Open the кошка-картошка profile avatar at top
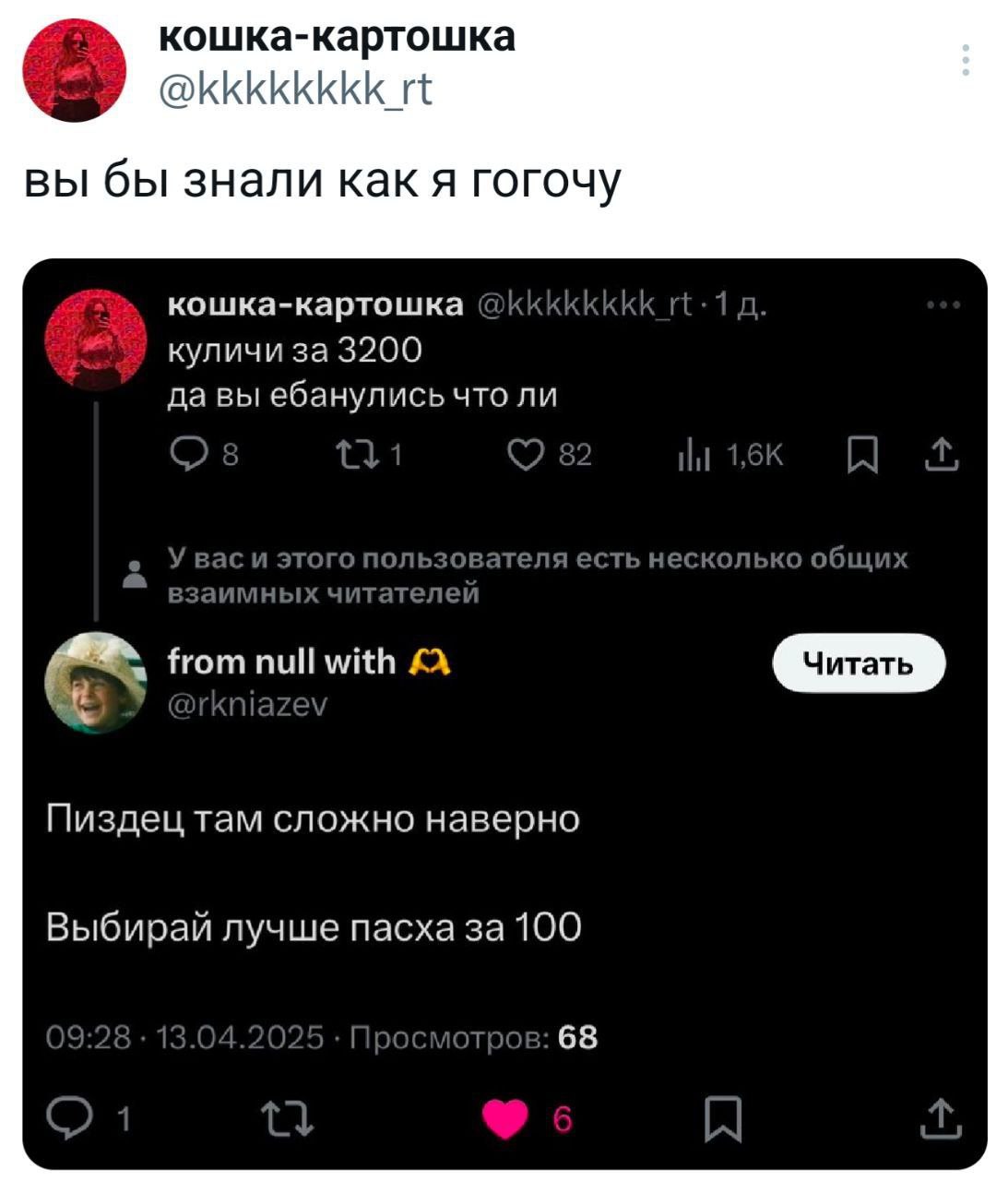Viewport: 1008px width, 1181px height. pyautogui.click(x=74, y=71)
